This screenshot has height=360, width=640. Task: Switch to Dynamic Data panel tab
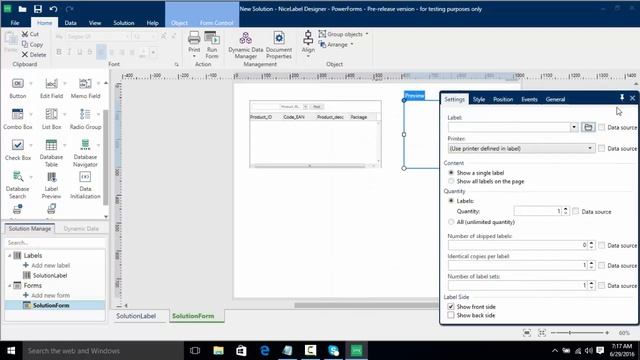click(81, 229)
